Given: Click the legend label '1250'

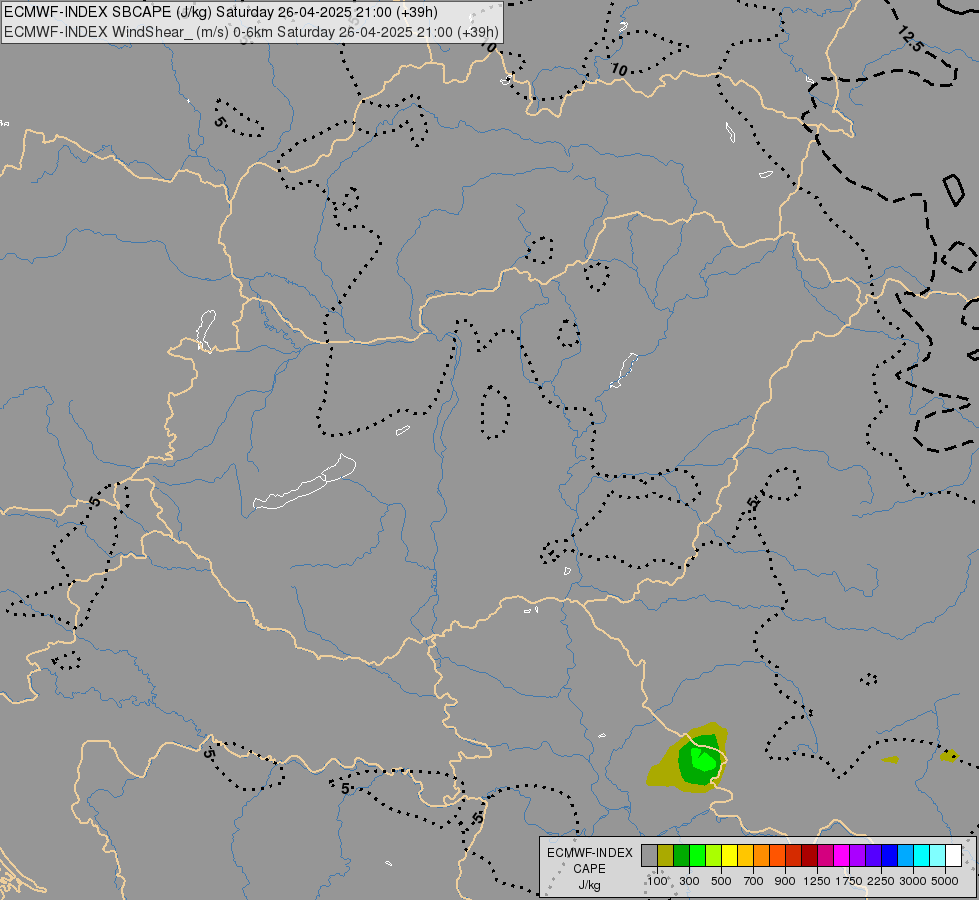Looking at the screenshot, I should 817,881.
